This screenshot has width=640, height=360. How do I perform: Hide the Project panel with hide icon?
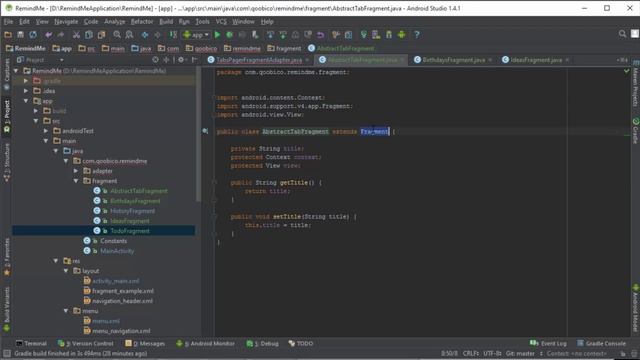(x=195, y=60)
